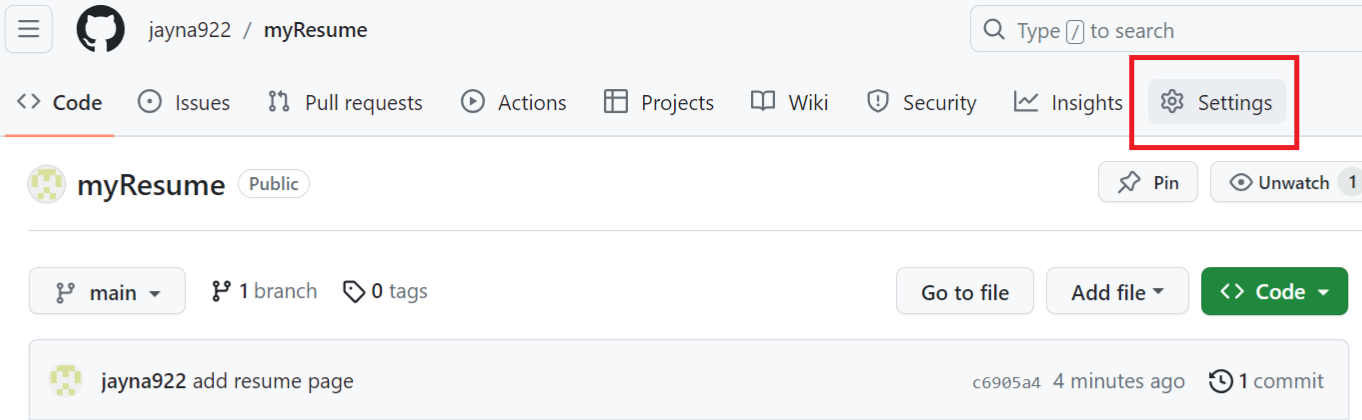This screenshot has width=1362, height=420.
Task: Open the Issues tab
Action: pyautogui.click(x=184, y=102)
